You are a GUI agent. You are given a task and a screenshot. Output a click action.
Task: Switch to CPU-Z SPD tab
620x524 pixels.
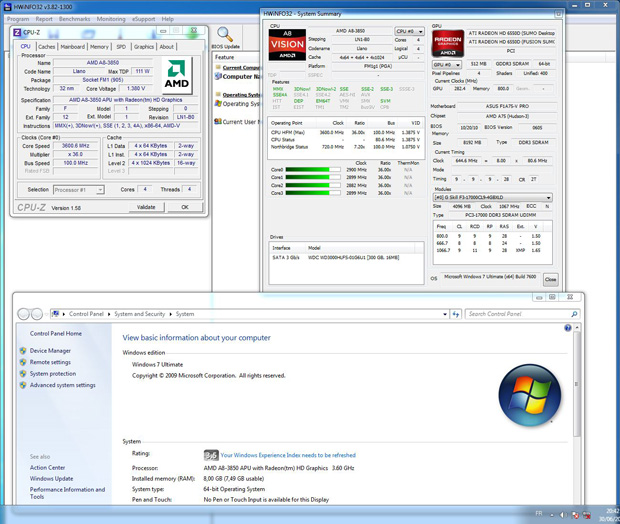121,47
